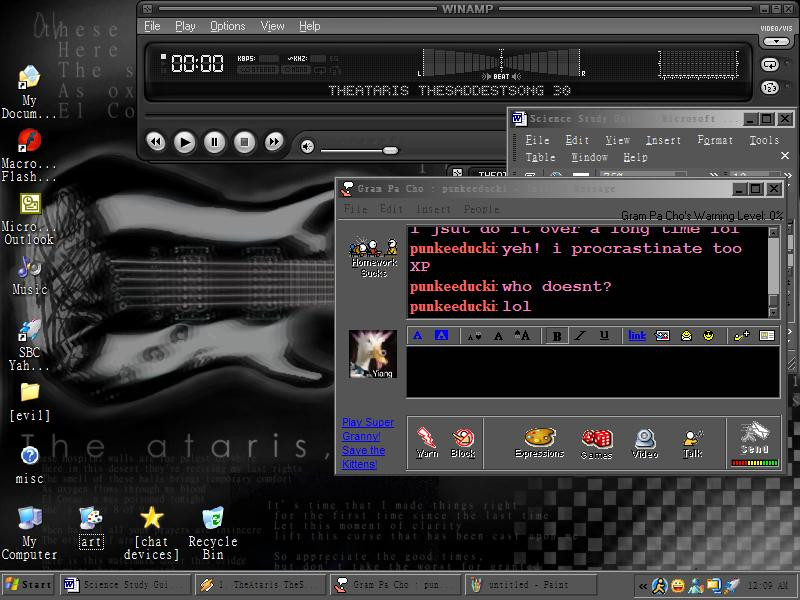
Task: Select the Macromedia Flash desktop shortcut
Action: pos(29,155)
